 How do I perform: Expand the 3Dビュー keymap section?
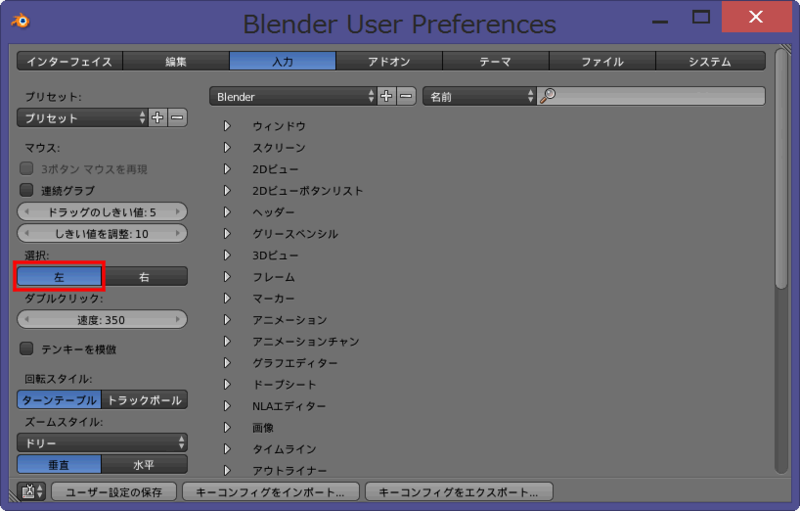point(227,255)
